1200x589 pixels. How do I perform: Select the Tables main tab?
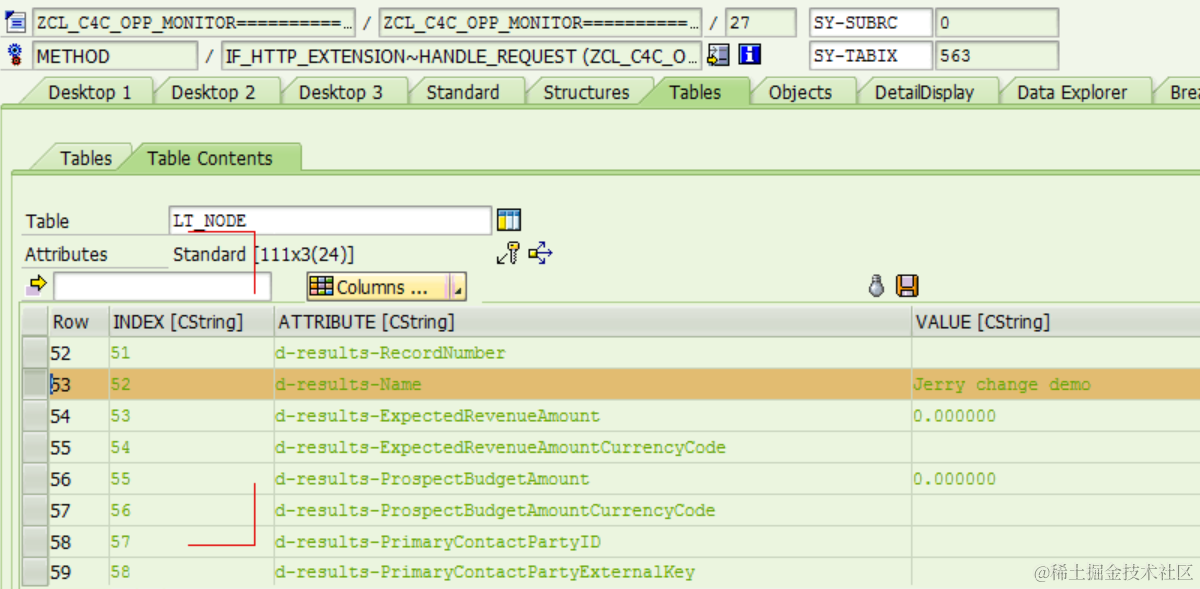695,92
